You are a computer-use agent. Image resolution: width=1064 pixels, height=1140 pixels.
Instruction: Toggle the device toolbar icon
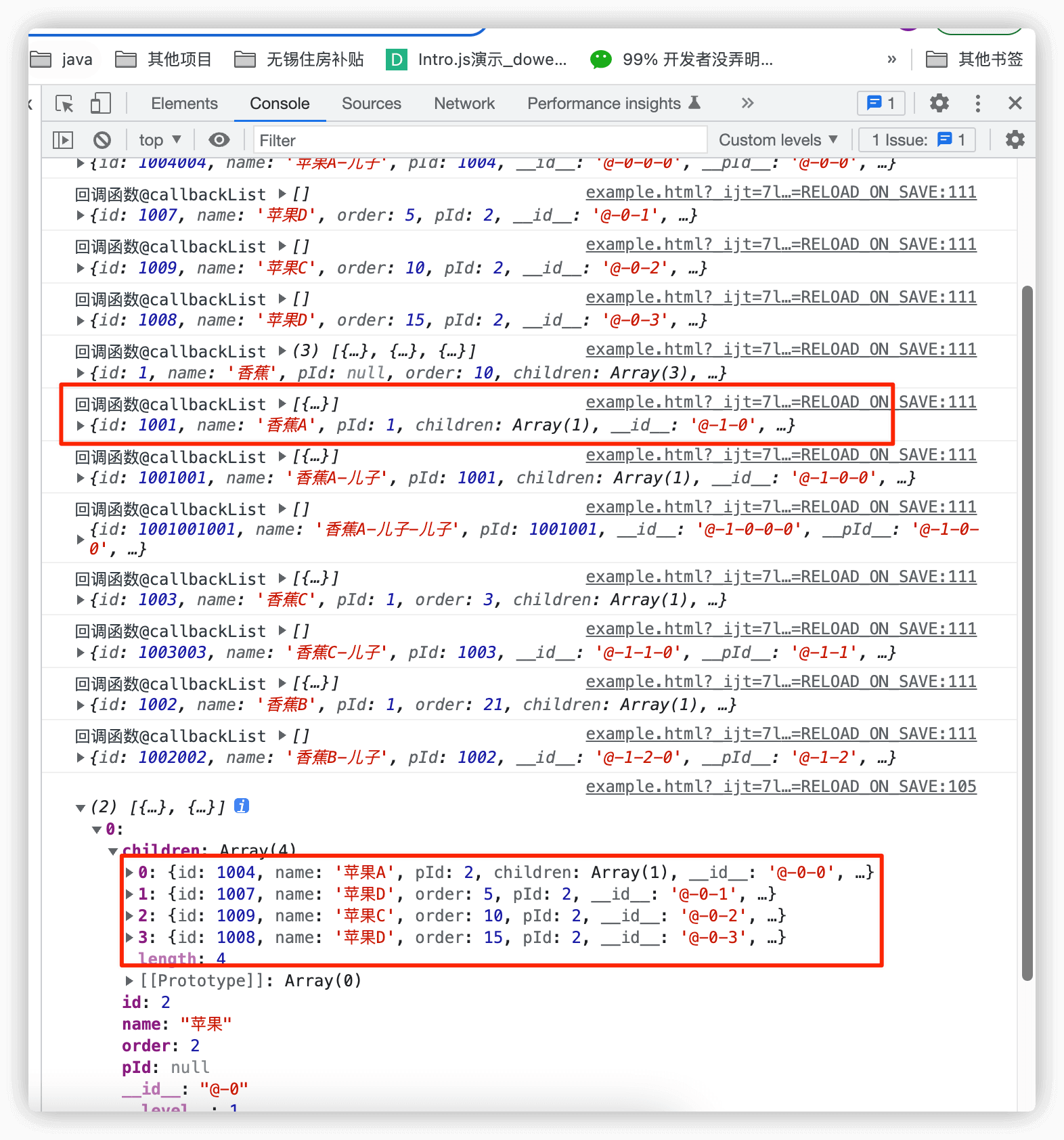coord(100,104)
